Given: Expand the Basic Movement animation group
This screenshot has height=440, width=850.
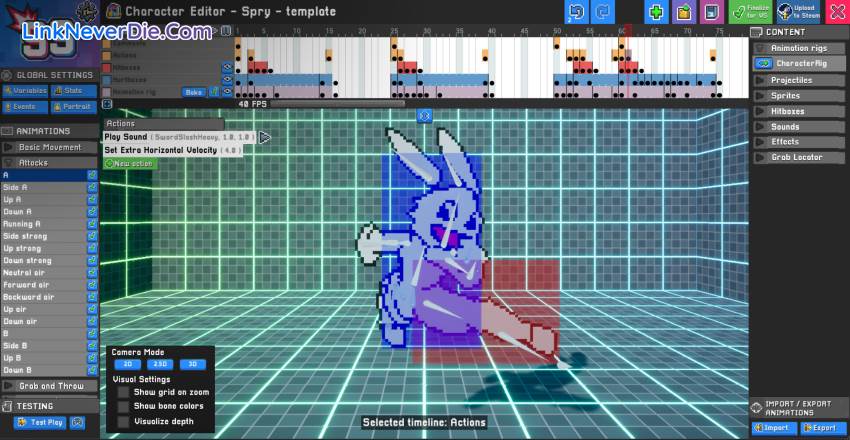Looking at the screenshot, I should click(50, 147).
